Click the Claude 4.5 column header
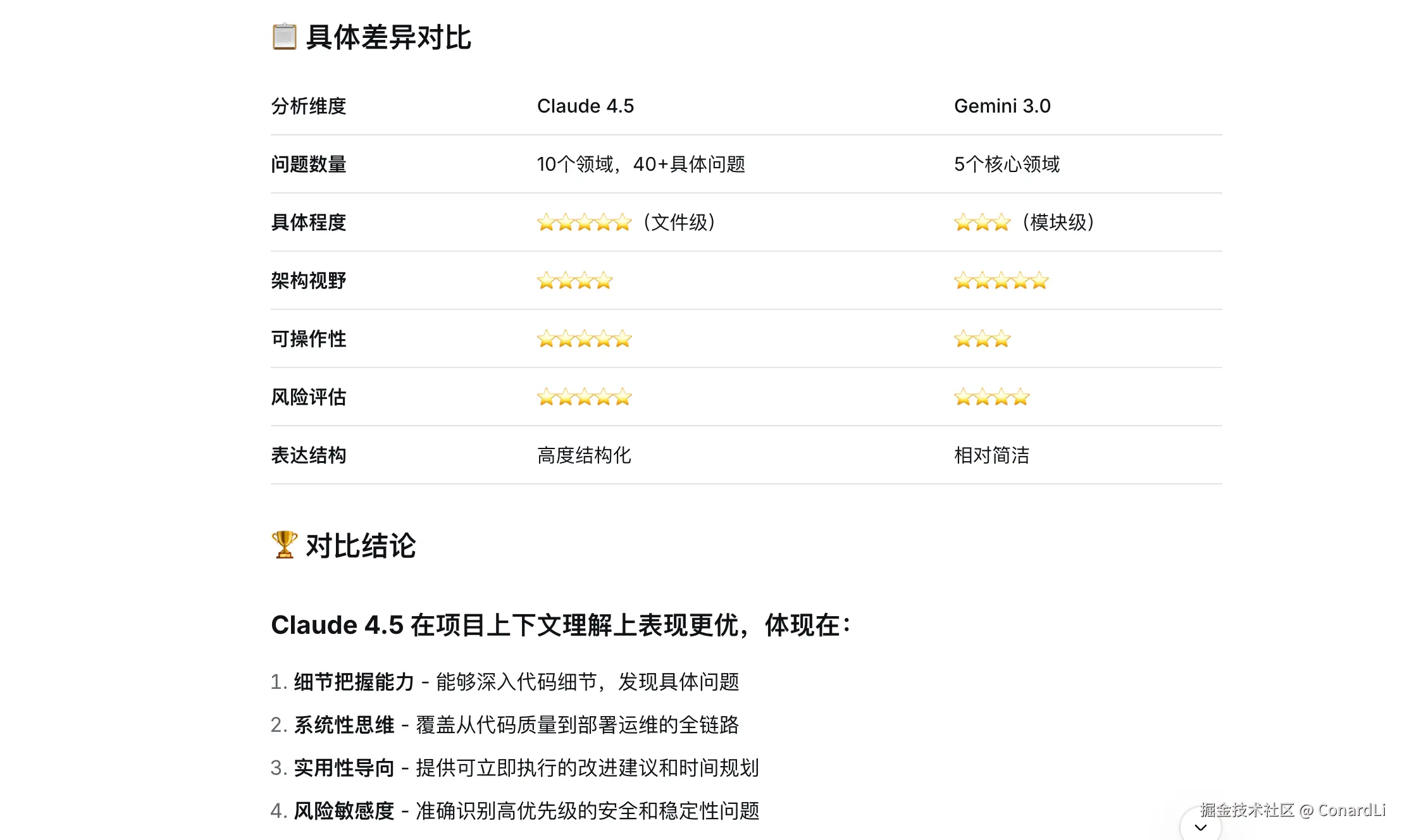 pyautogui.click(x=585, y=106)
